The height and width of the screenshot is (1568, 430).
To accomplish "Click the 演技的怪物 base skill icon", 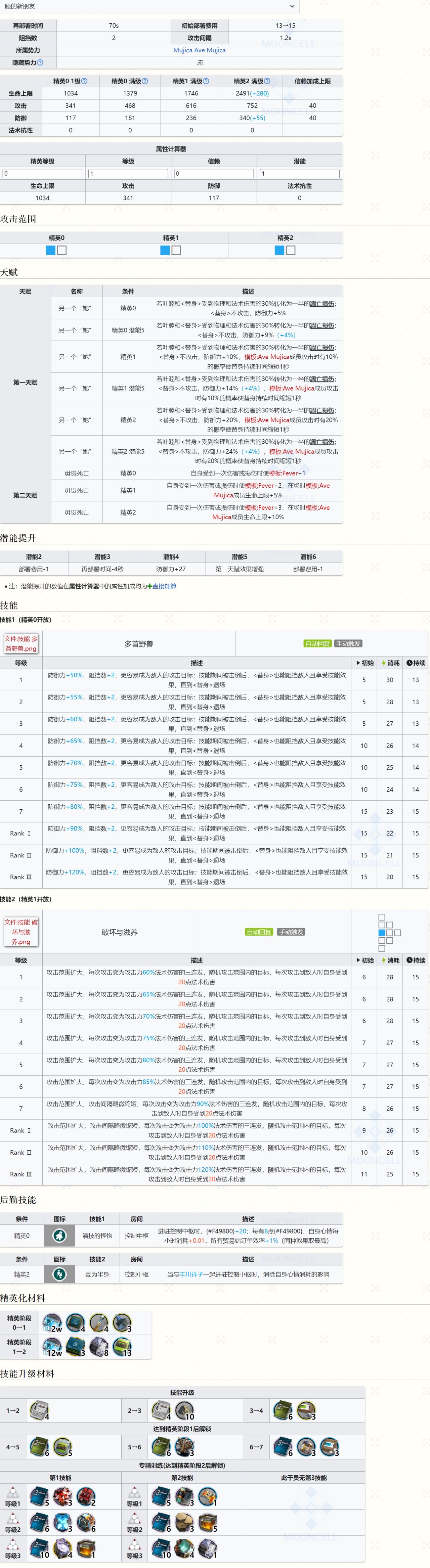I will coord(59,1236).
